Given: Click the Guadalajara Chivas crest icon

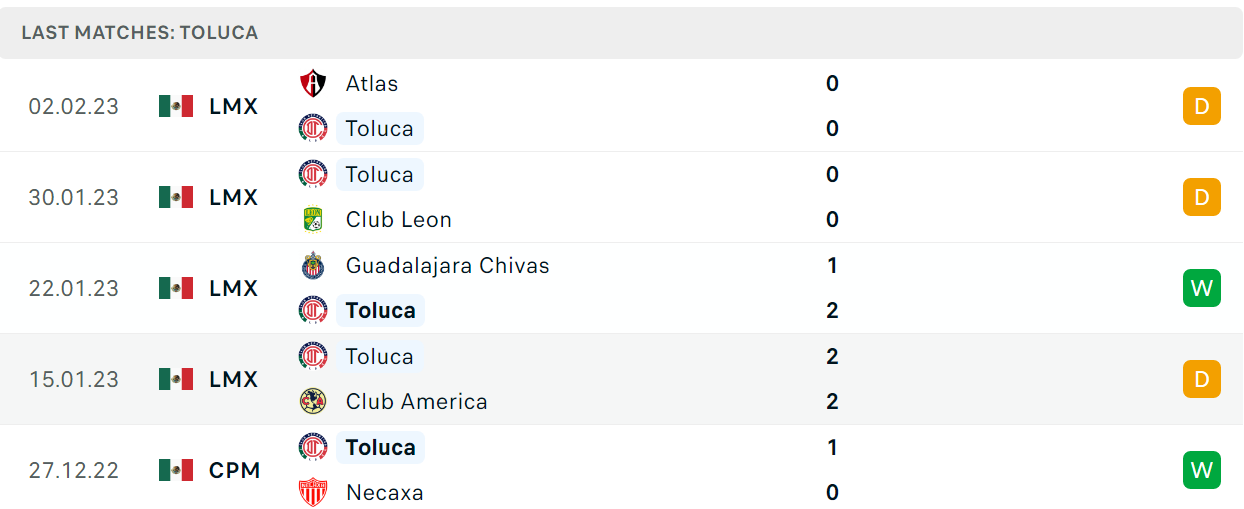Looking at the screenshot, I should point(313,265).
